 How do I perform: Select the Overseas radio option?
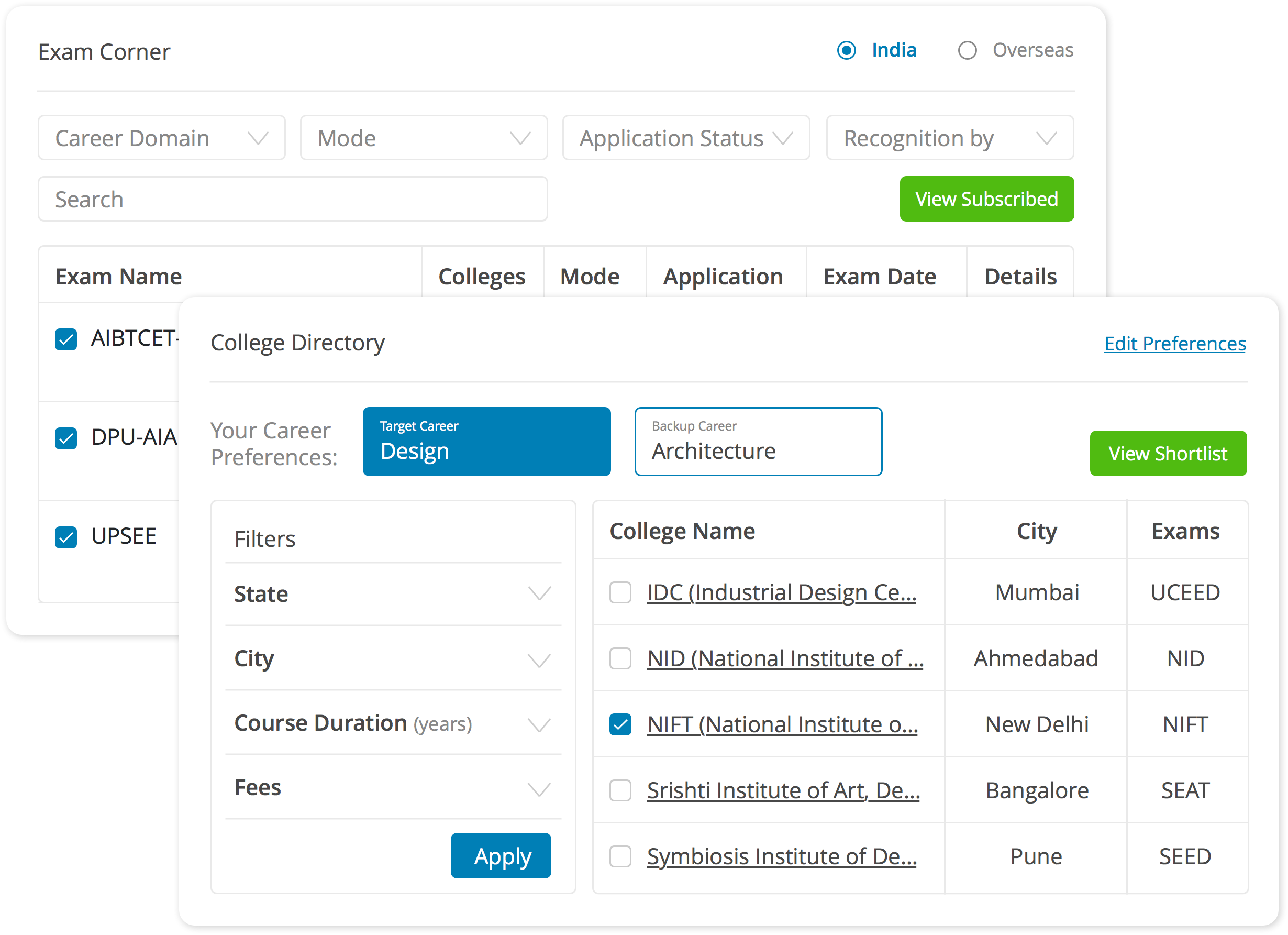click(967, 51)
